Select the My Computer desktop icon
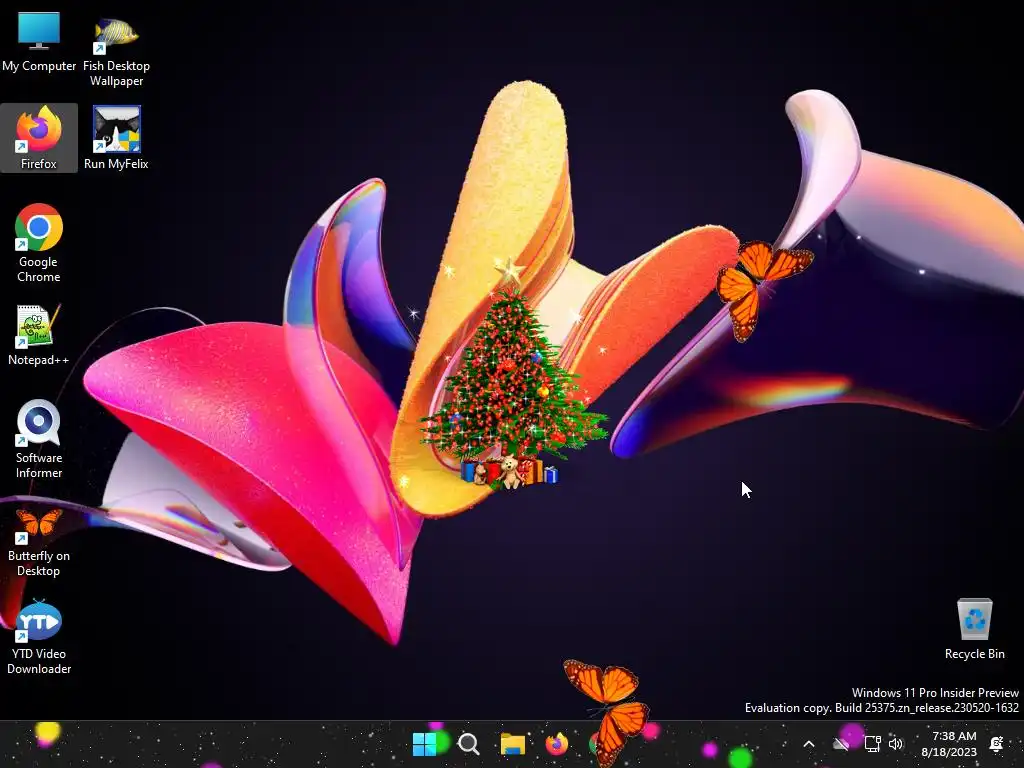Screen dimensions: 1024x768 (39, 40)
